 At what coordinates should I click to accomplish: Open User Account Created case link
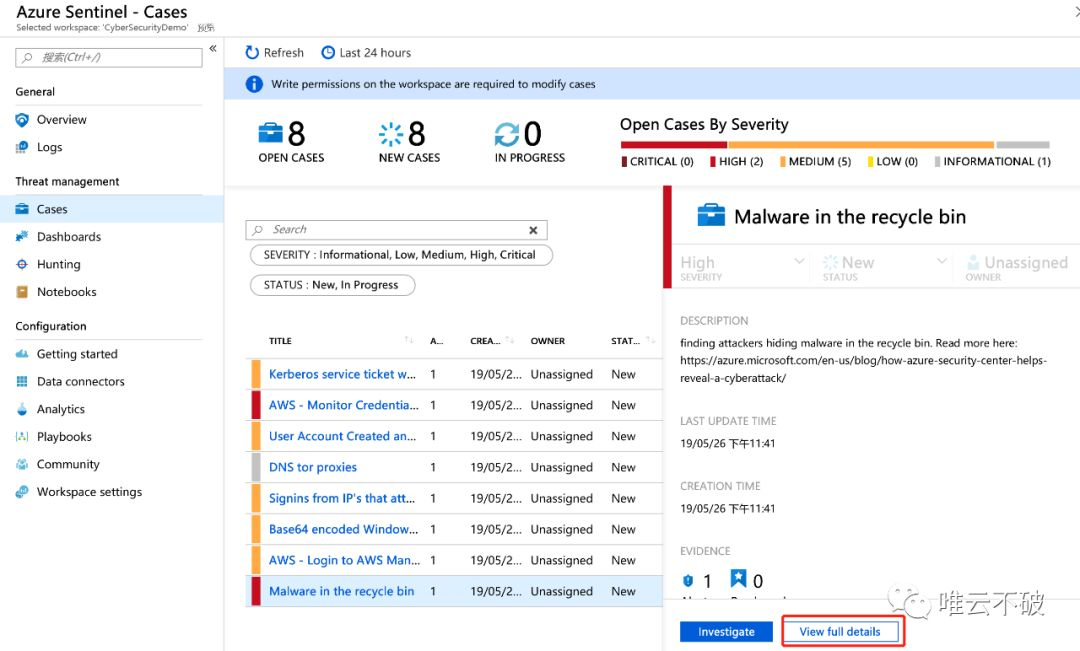point(342,436)
